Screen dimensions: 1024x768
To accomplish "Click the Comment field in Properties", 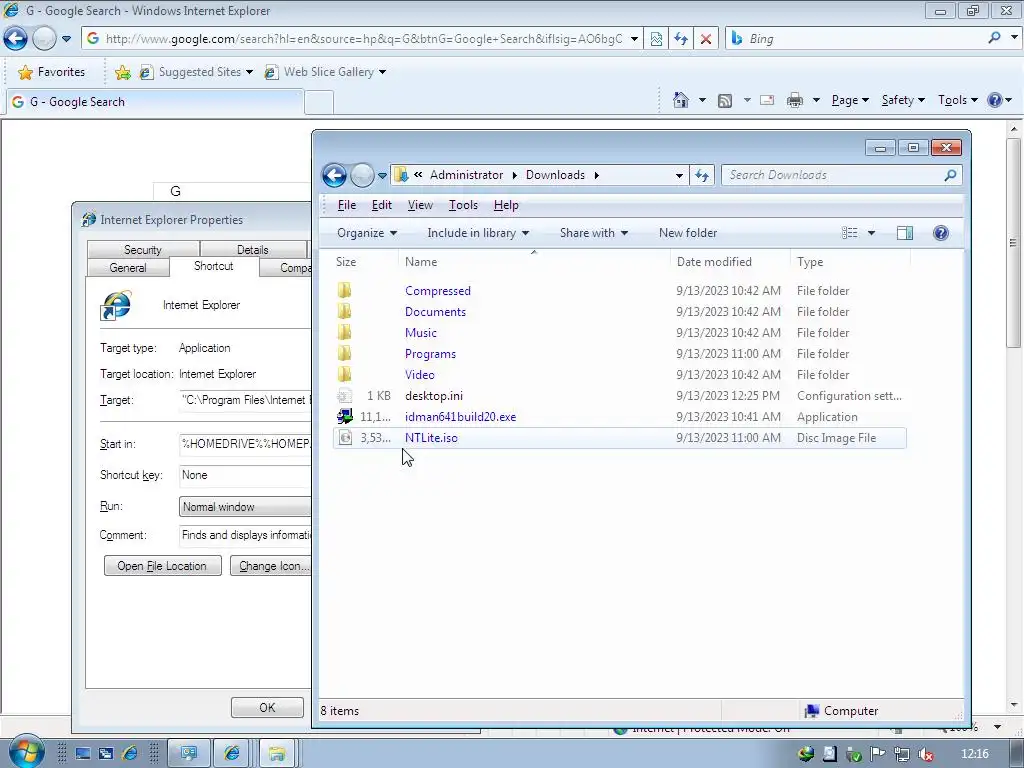I will 246,536.
